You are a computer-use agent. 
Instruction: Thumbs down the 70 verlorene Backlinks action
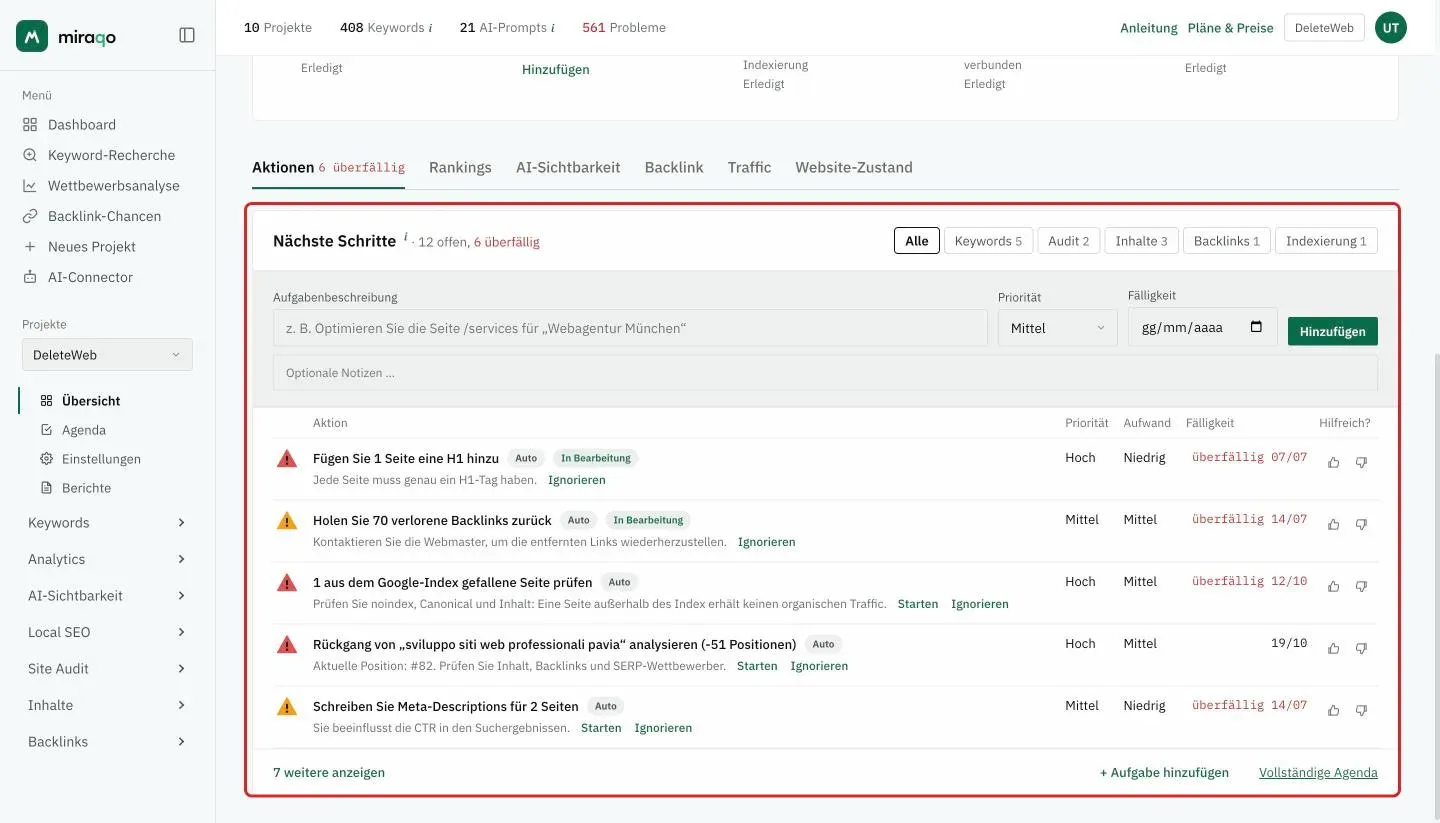tap(1361, 525)
